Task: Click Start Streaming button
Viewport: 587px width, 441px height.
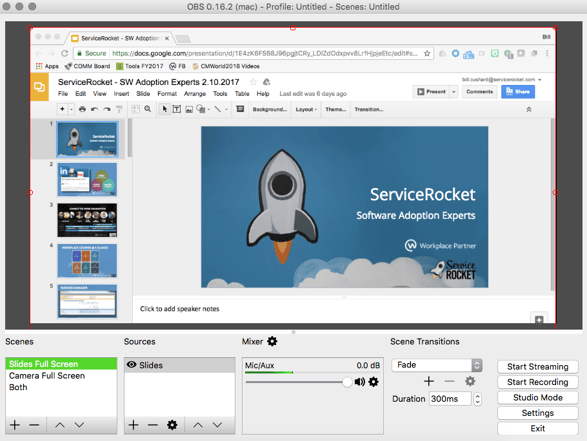Action: coord(538,367)
